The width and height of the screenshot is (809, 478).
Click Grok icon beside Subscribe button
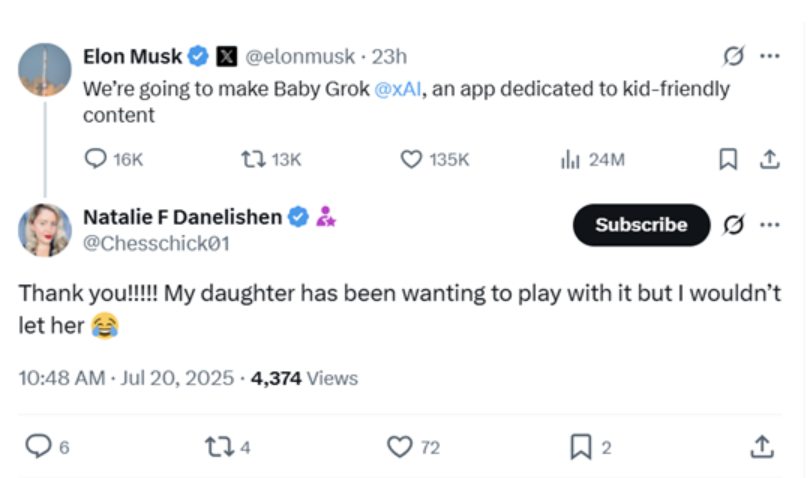(733, 225)
